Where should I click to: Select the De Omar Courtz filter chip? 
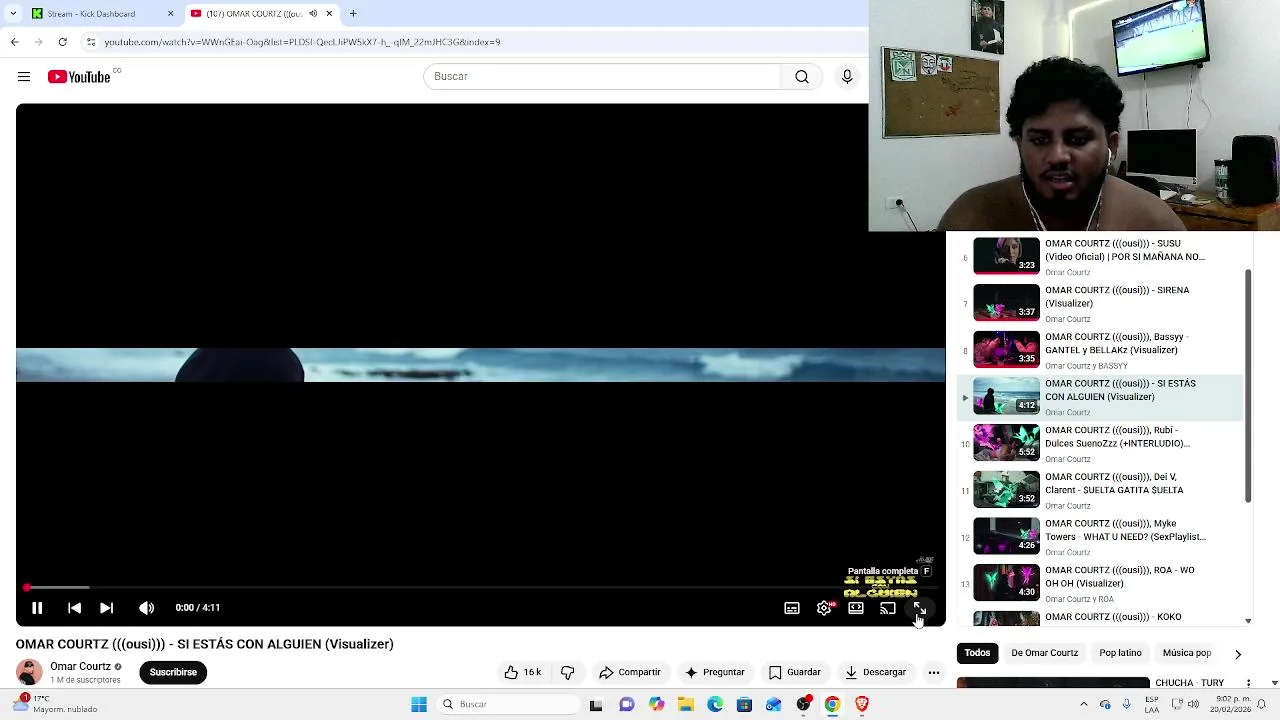[1044, 653]
